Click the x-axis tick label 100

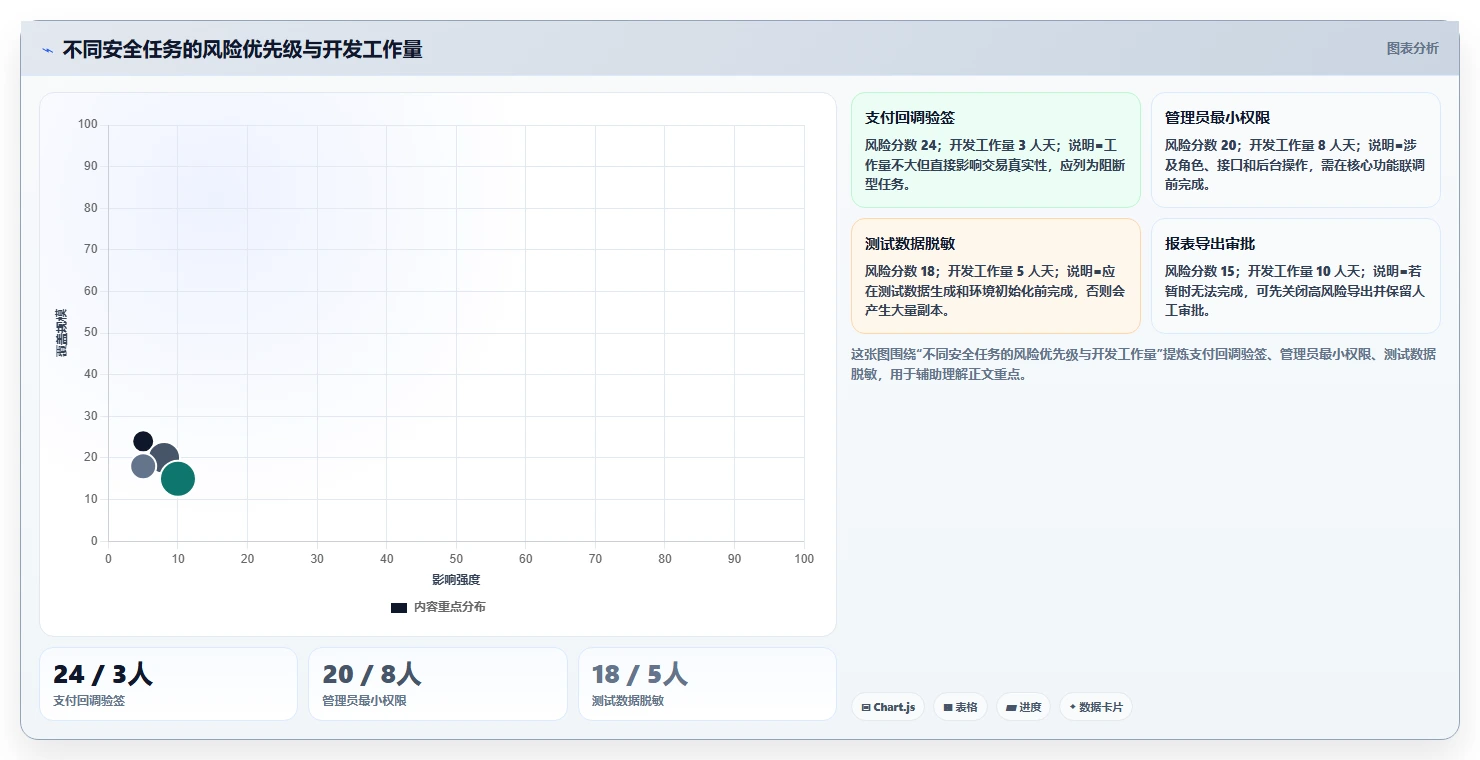coord(804,559)
